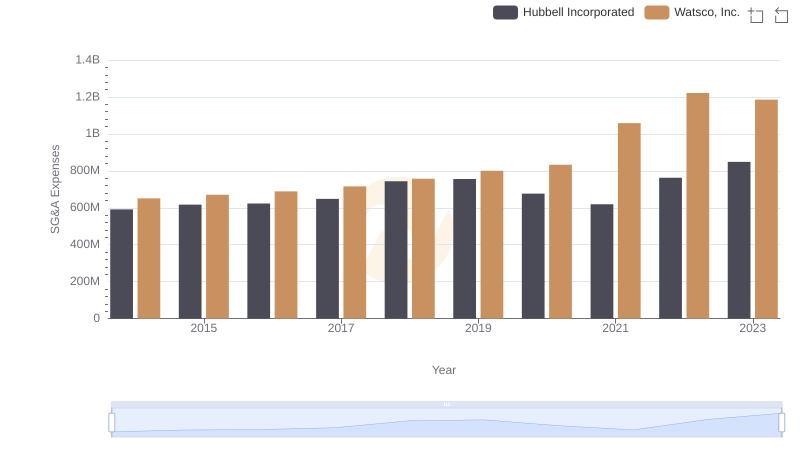Click the Watsco bar for 2015
Image resolution: width=800 pixels, height=461 pixels.
[217, 257]
